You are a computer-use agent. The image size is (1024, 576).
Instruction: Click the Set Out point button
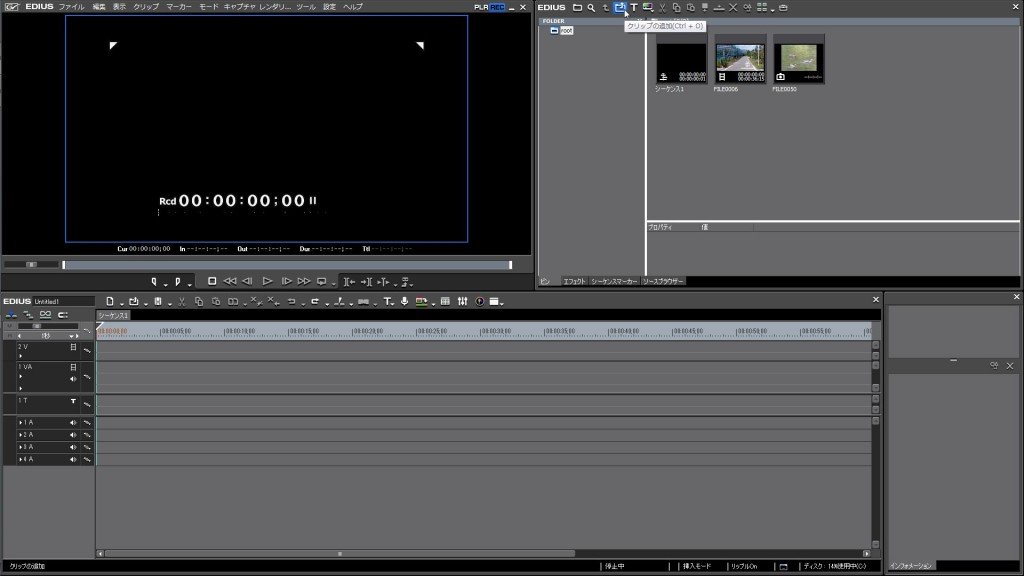coord(178,282)
